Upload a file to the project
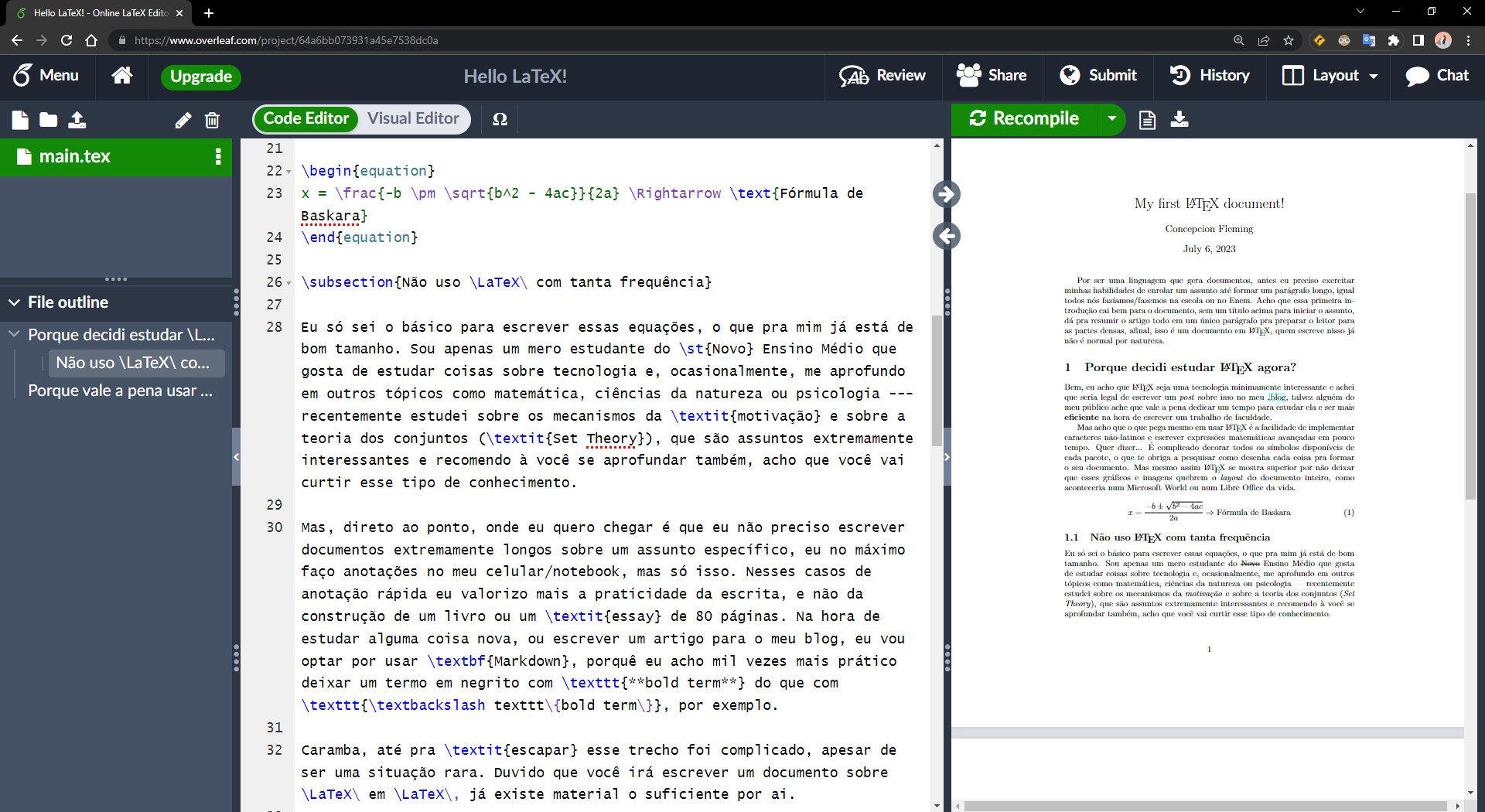1485x812 pixels. coord(77,120)
